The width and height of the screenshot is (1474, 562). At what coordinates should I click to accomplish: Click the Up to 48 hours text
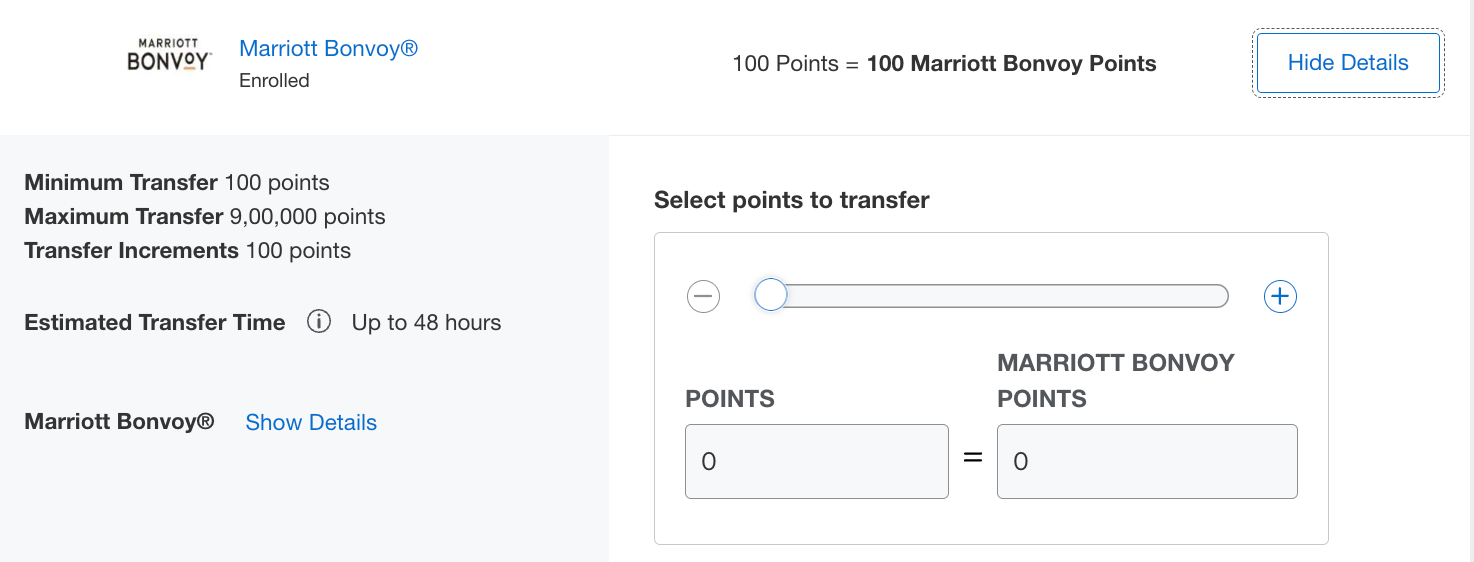[426, 323]
